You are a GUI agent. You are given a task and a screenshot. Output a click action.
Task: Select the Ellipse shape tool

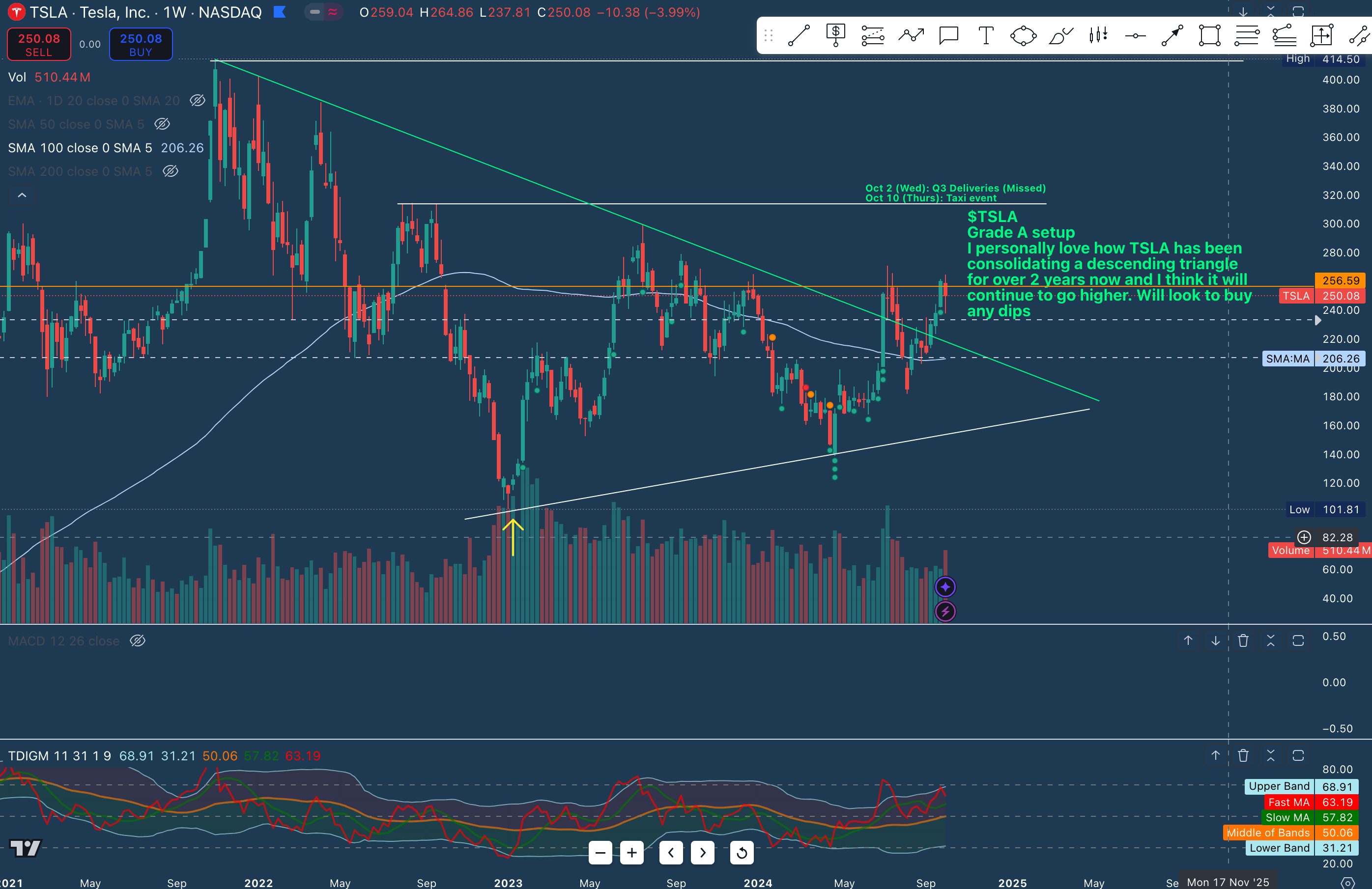[1023, 36]
